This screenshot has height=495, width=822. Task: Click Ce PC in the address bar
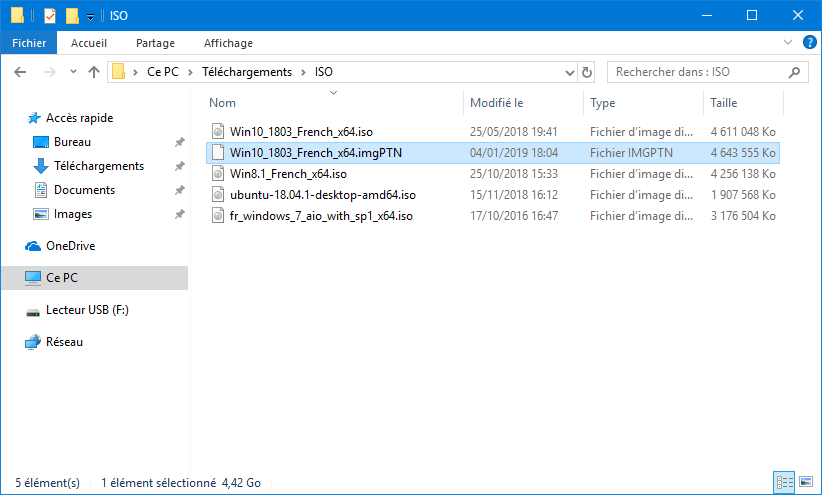163,72
